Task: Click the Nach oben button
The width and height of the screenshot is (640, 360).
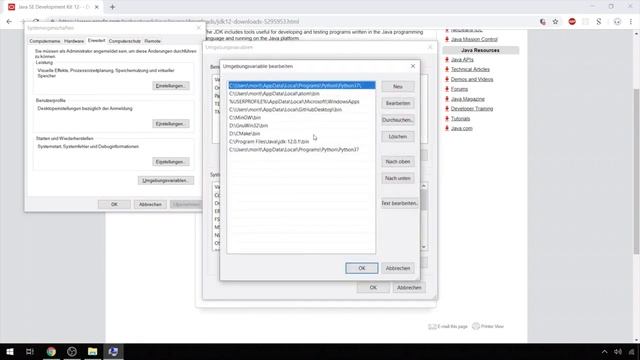Action: 398,162
